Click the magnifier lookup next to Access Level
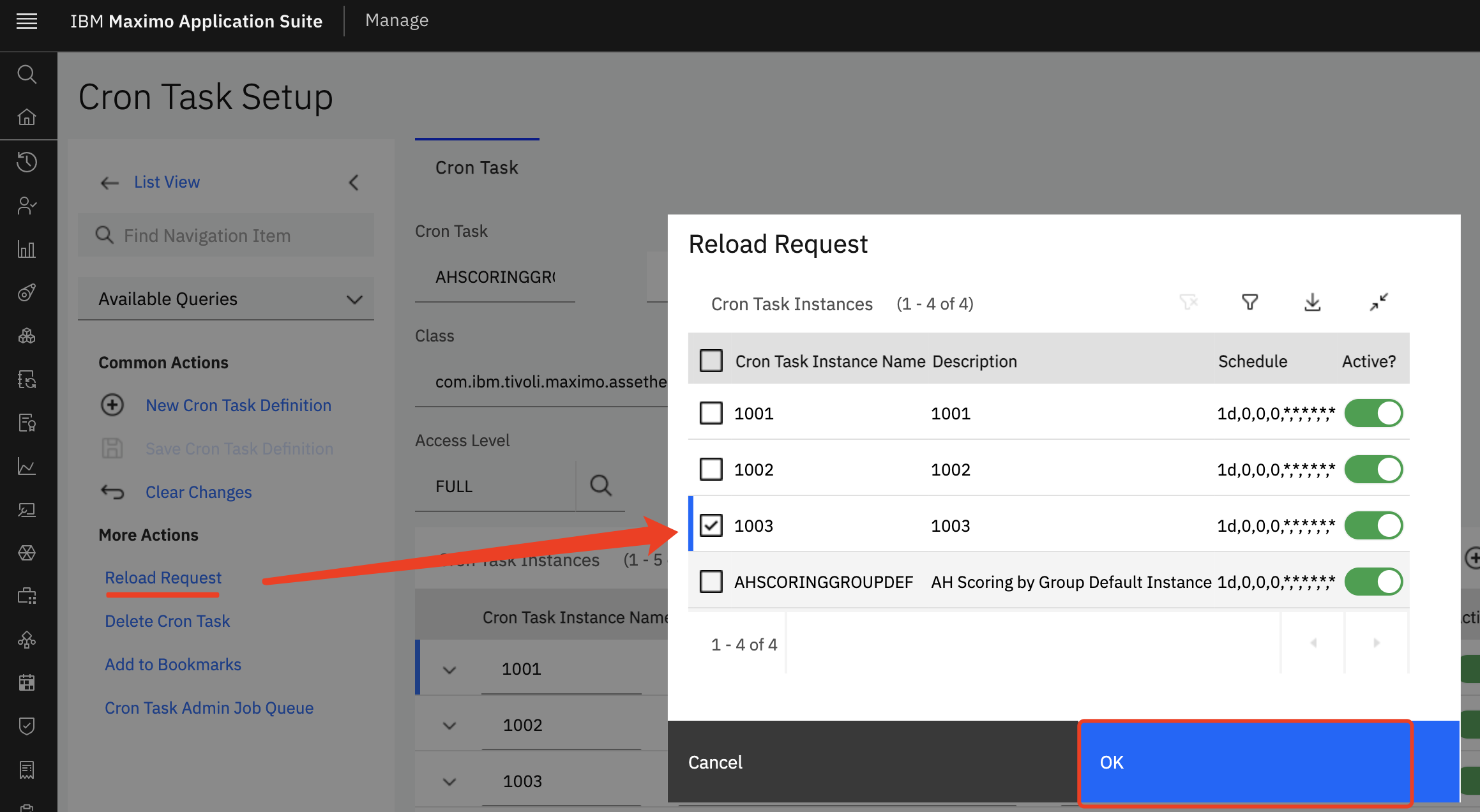This screenshot has width=1480, height=812. pyautogui.click(x=600, y=486)
